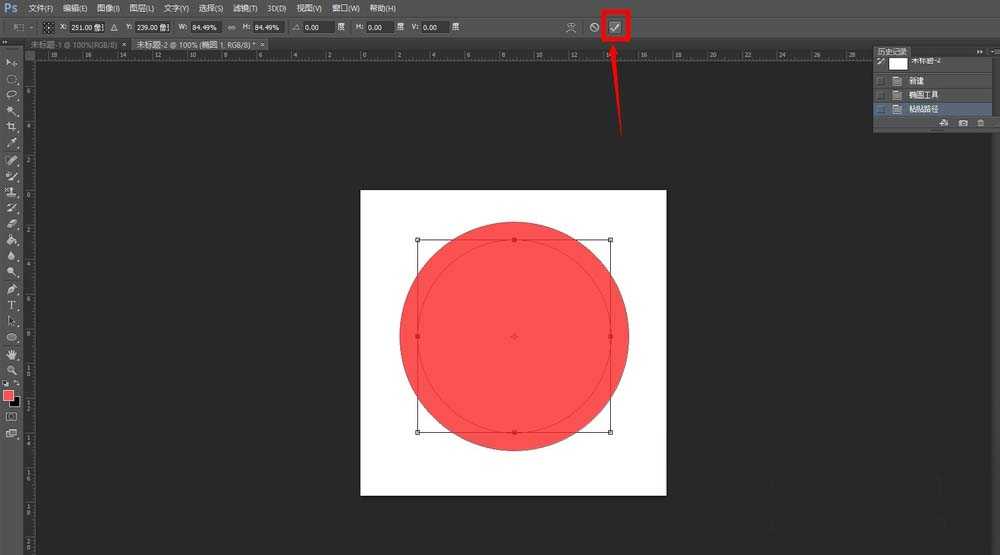Select the Ellipse shape tool
The image size is (1000, 555).
[11, 337]
